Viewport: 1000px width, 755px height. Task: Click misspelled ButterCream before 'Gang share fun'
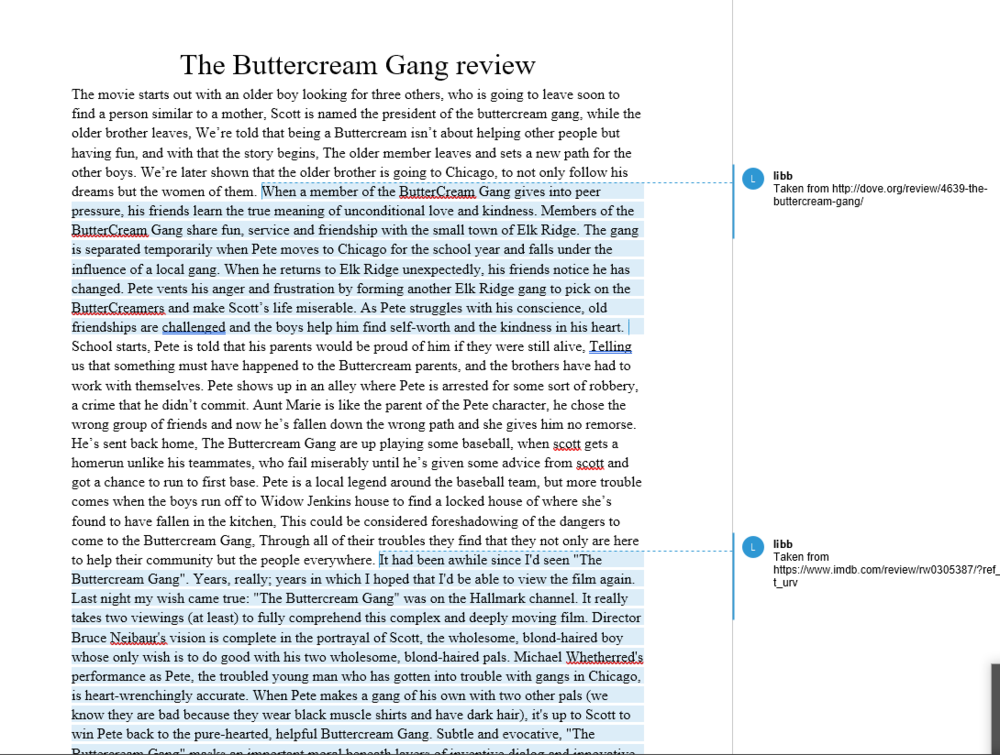(x=109, y=230)
